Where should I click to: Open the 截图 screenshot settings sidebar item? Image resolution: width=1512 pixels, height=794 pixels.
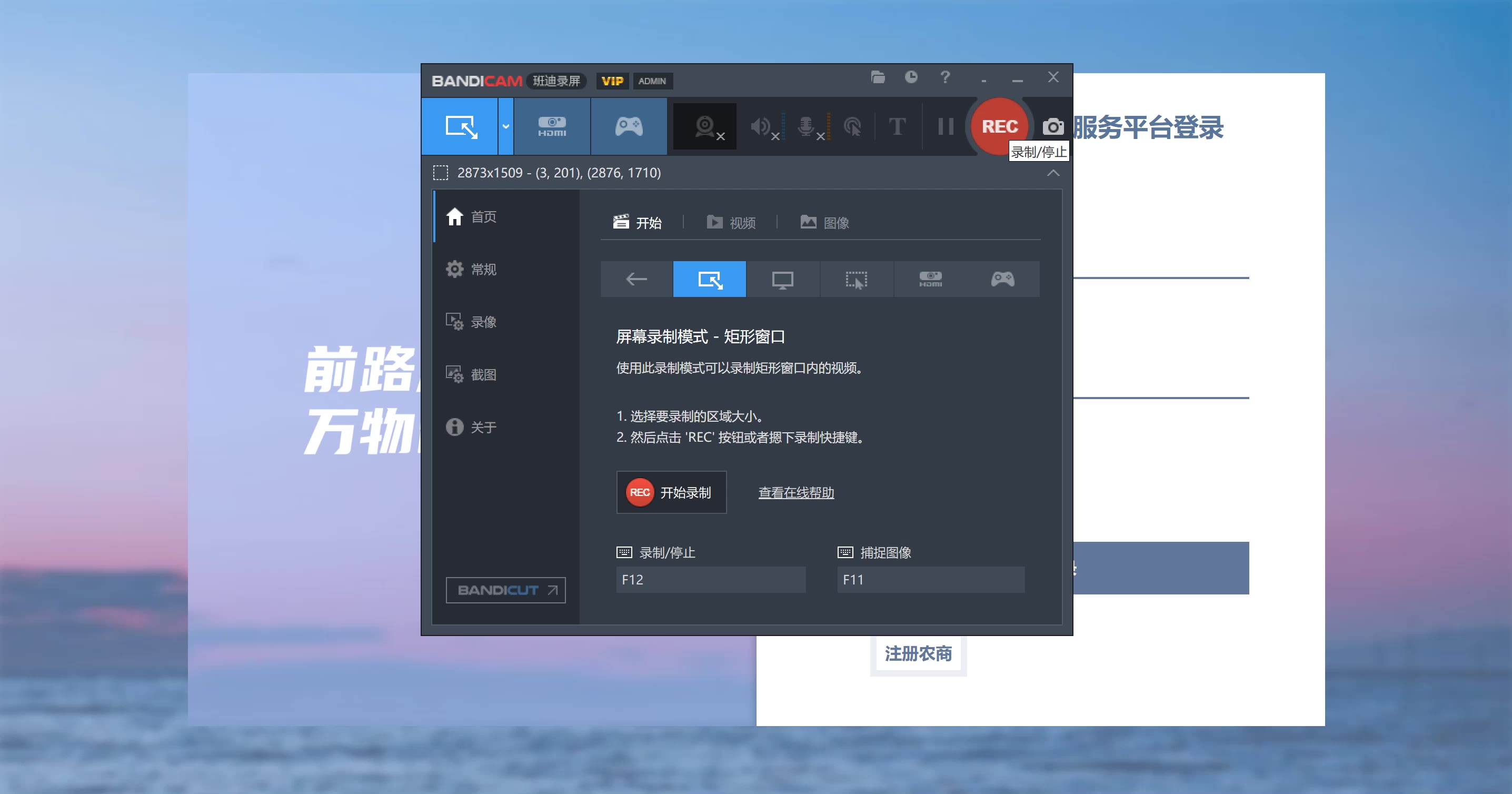(x=506, y=374)
